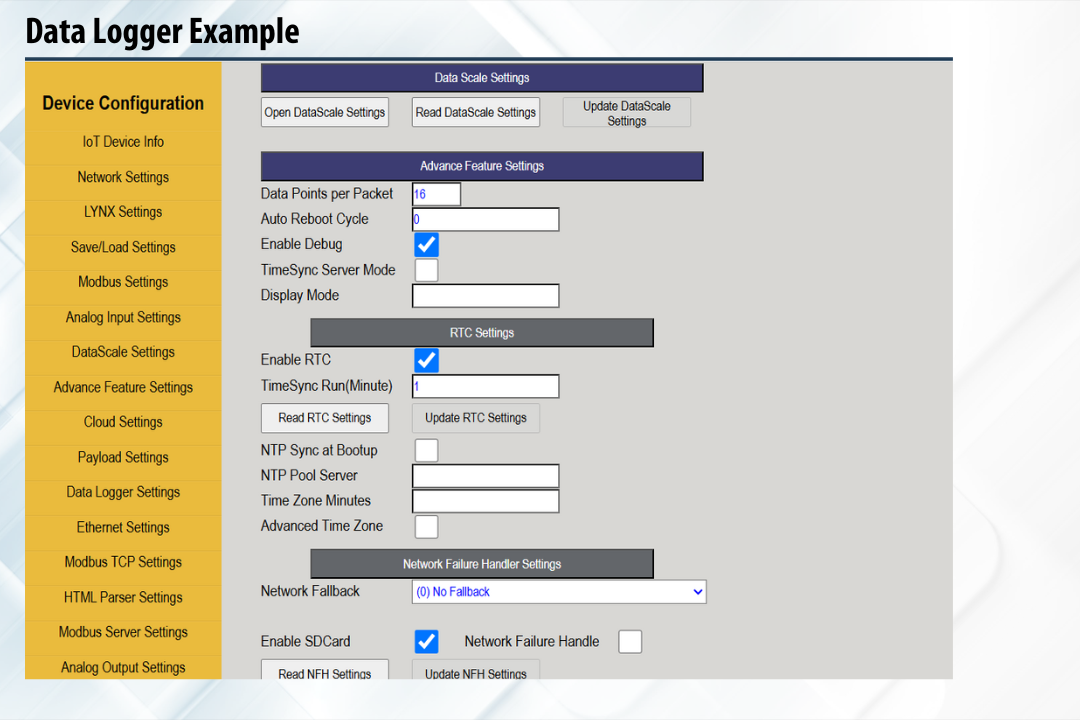This screenshot has width=1080, height=720.
Task: Click the Display Mode text field
Action: point(485,296)
